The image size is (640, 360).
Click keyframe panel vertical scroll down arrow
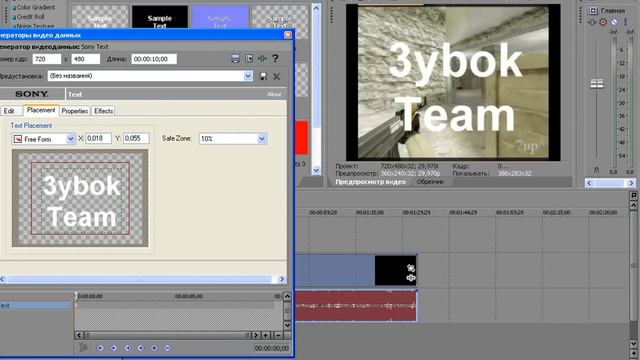click(x=287, y=325)
